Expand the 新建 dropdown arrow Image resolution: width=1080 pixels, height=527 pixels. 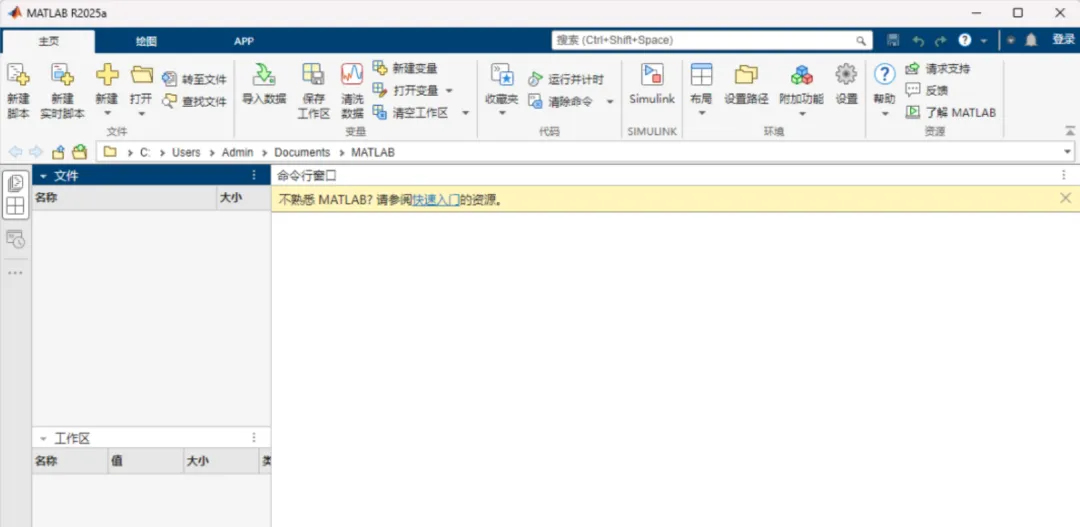(107, 113)
